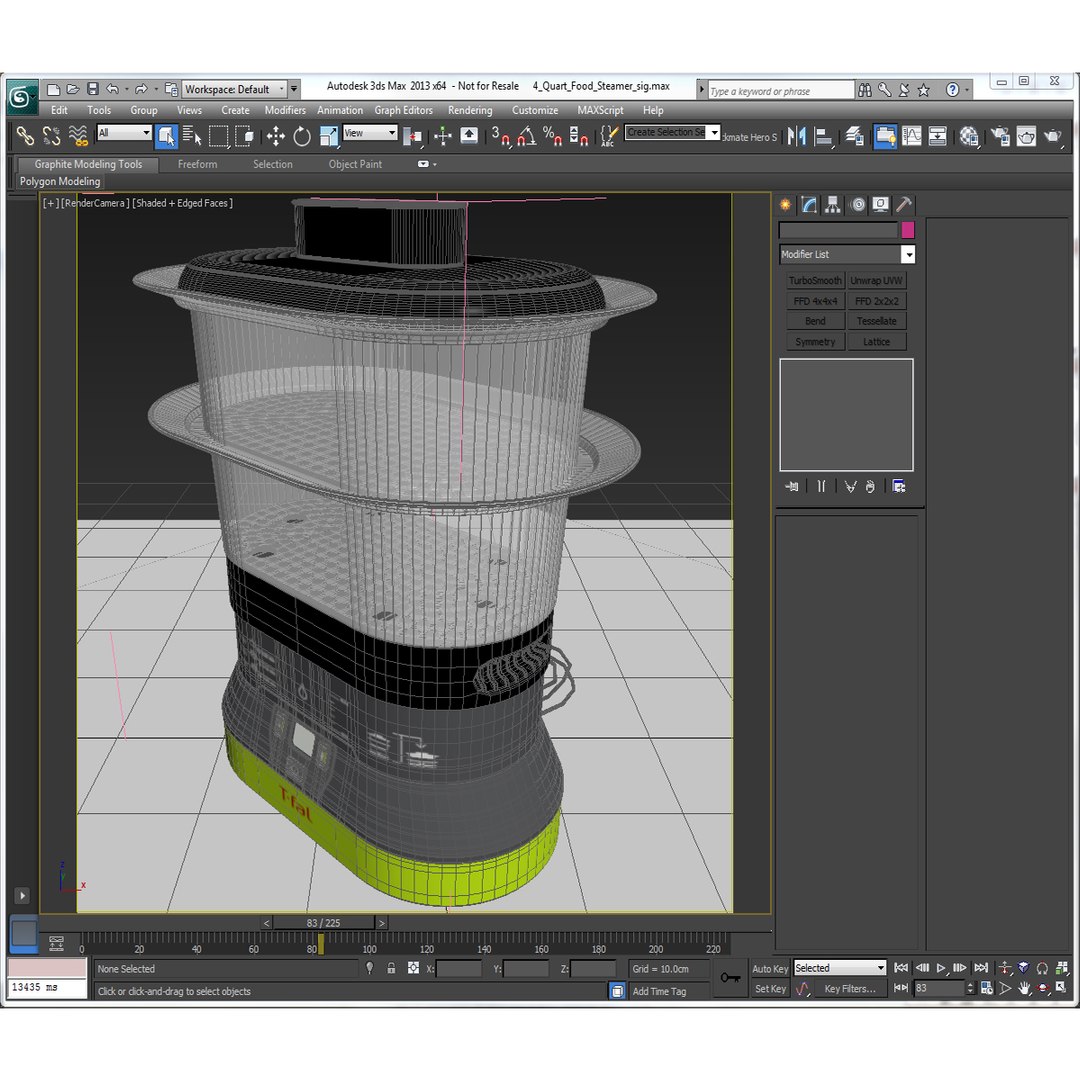This screenshot has width=1080, height=1080.
Task: Click the Select and Link tool
Action: pyautogui.click(x=25, y=136)
